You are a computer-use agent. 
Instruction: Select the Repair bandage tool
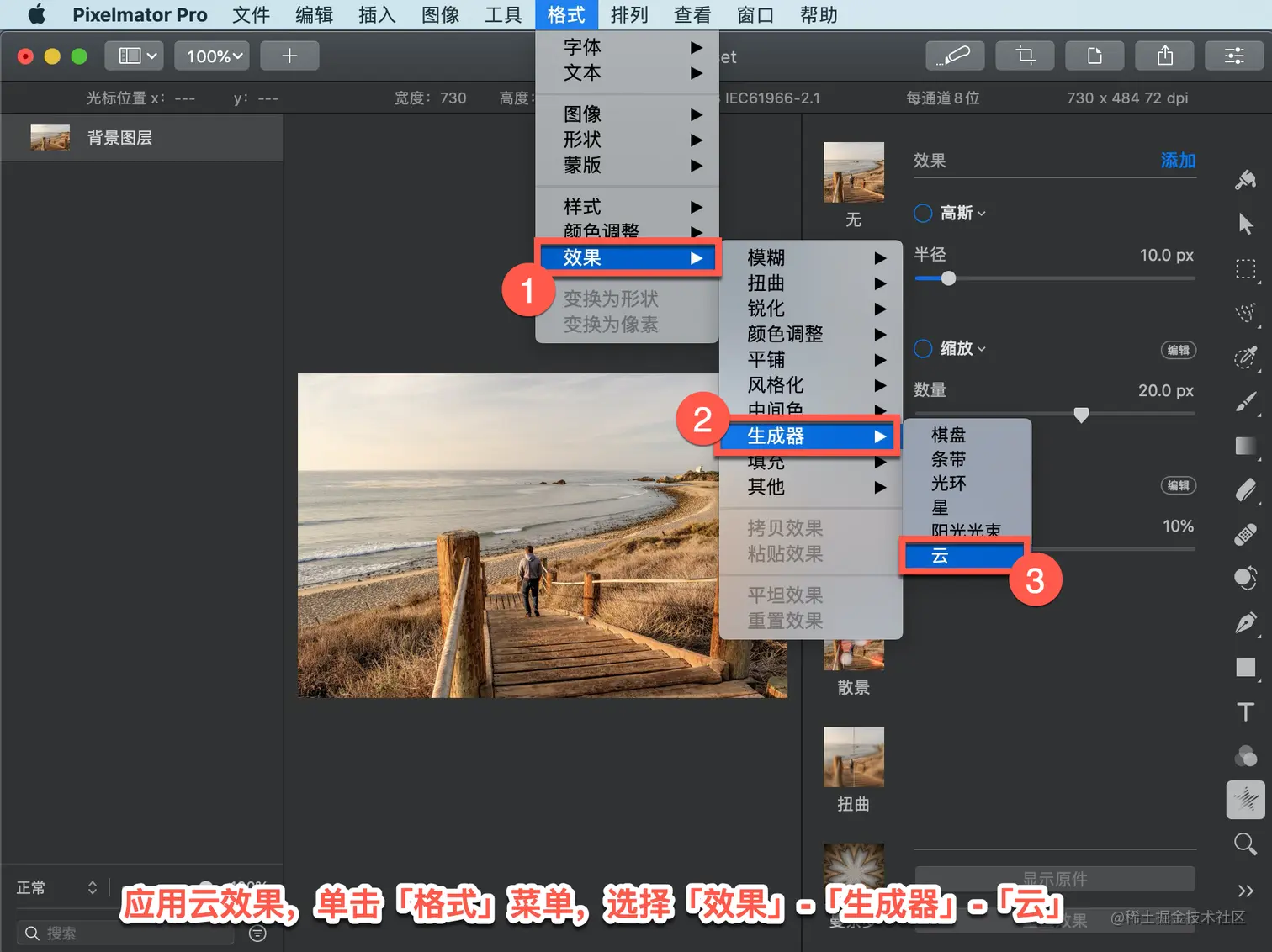pyautogui.click(x=1246, y=534)
